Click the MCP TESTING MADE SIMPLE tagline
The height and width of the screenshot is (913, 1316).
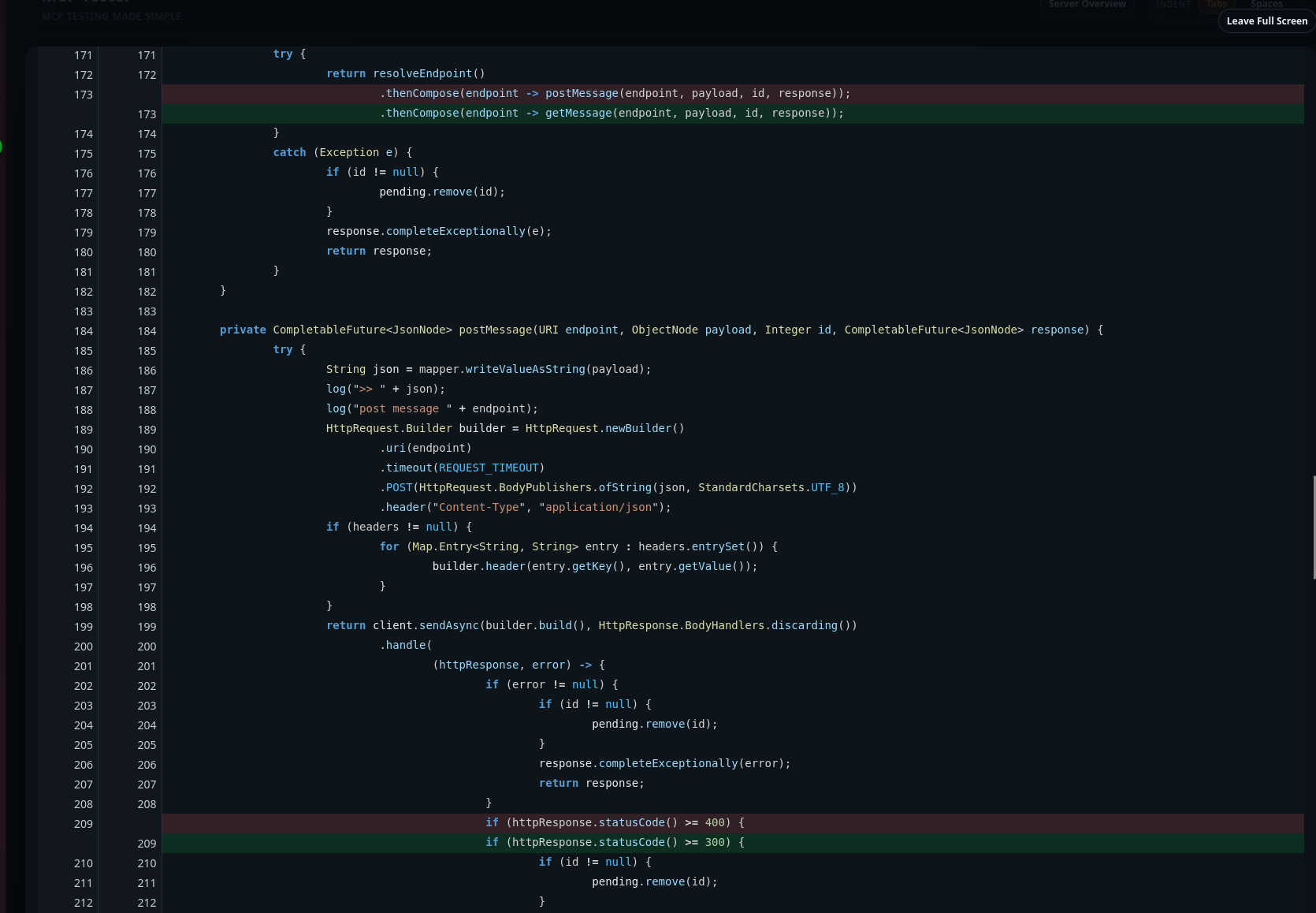click(x=110, y=16)
